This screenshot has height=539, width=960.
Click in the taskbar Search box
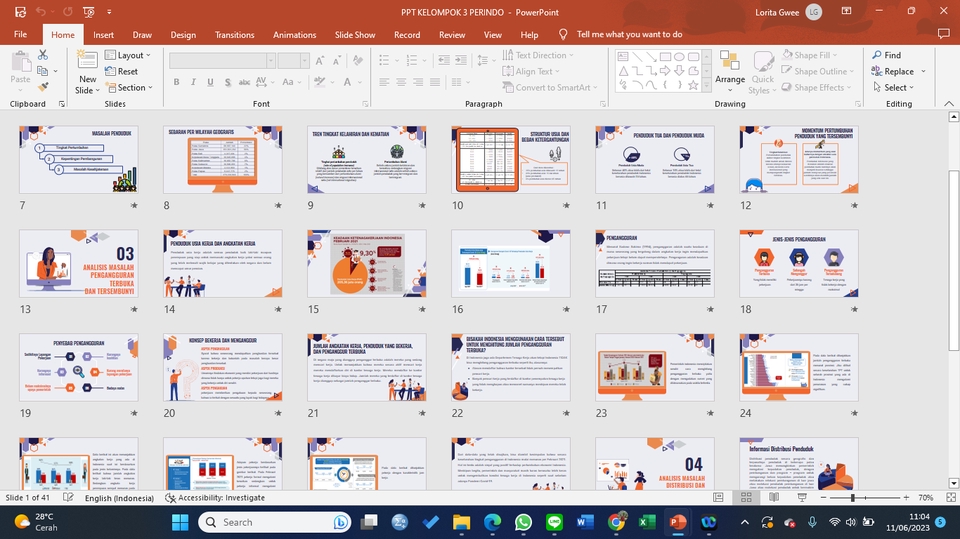pos(274,522)
